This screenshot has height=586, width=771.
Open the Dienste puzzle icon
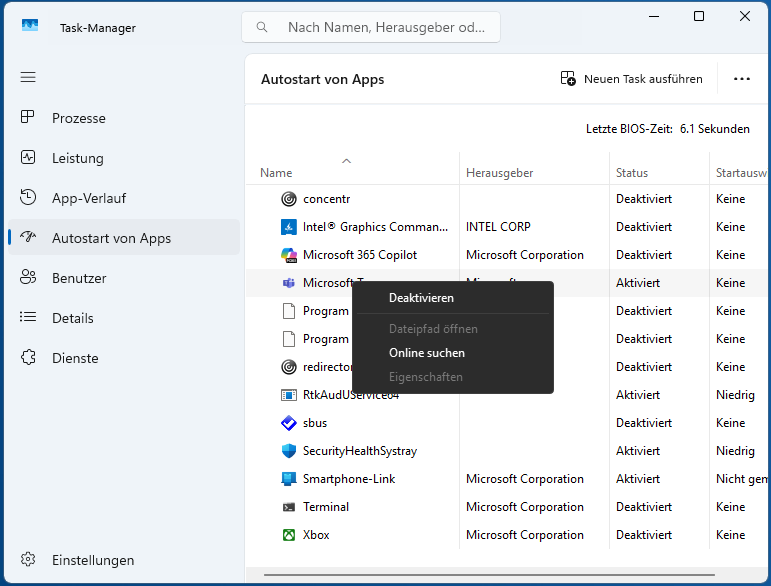[28, 357]
